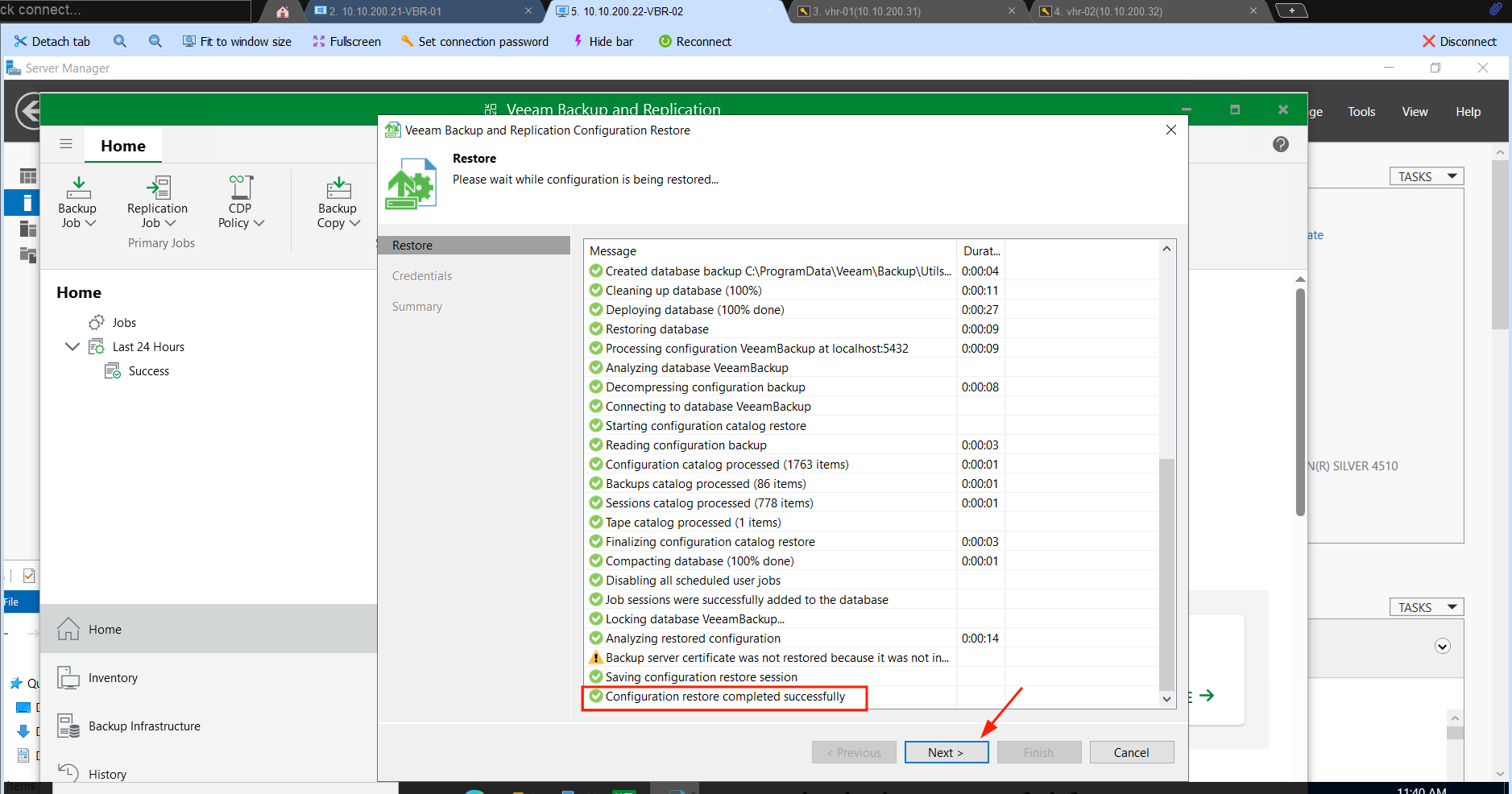Click the Message column header
The width and height of the screenshot is (1512, 794).
tap(770, 250)
